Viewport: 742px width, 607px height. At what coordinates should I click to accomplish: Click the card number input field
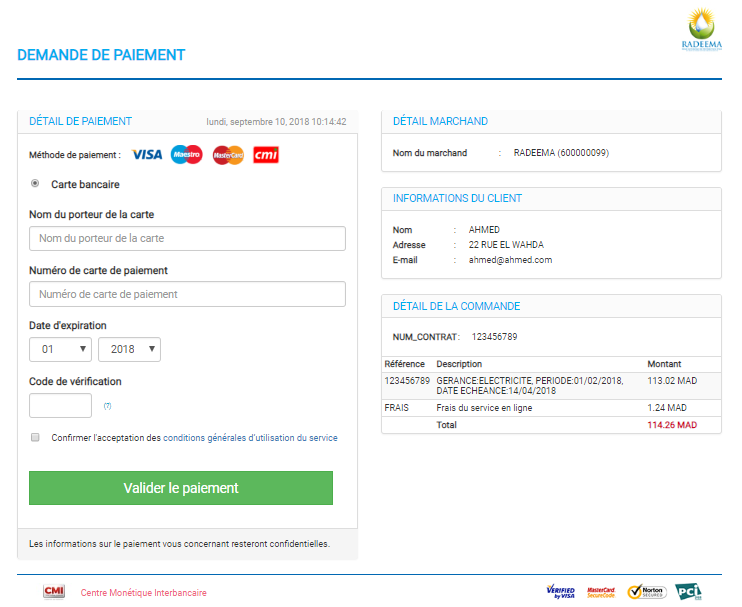point(187,294)
